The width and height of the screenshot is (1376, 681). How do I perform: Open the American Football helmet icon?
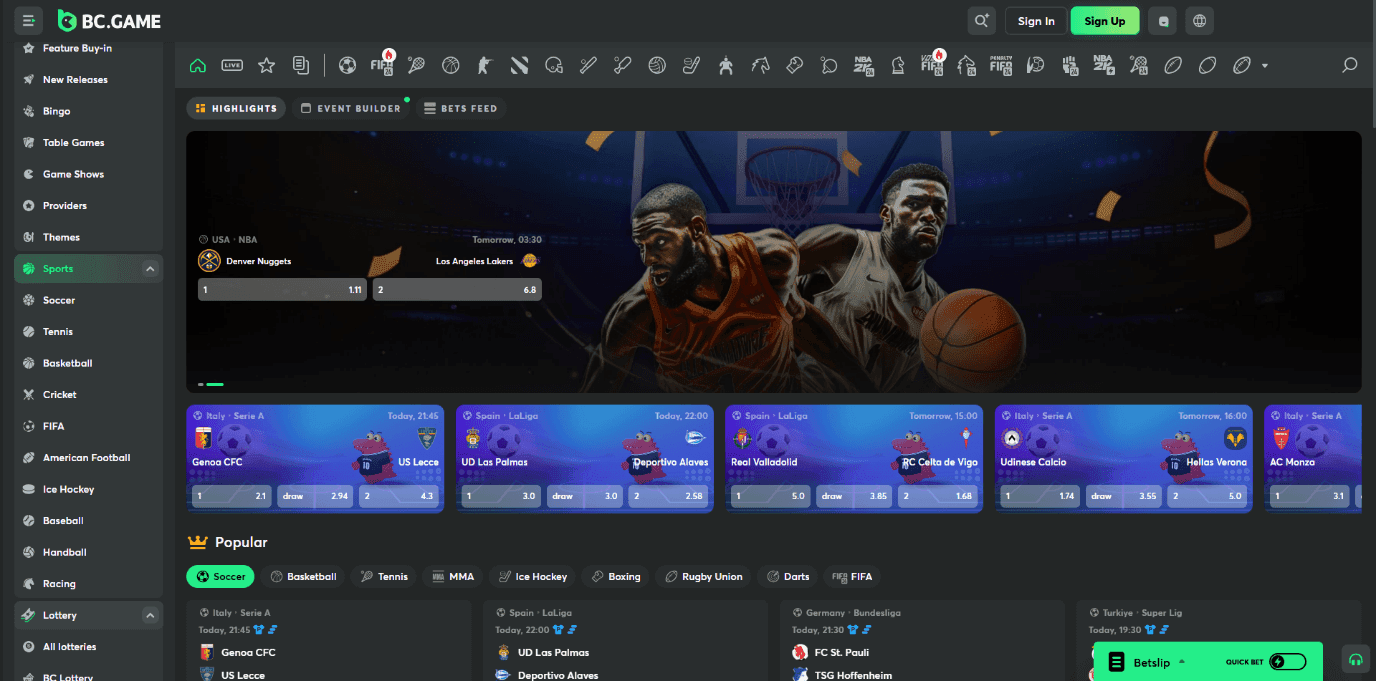(554, 65)
